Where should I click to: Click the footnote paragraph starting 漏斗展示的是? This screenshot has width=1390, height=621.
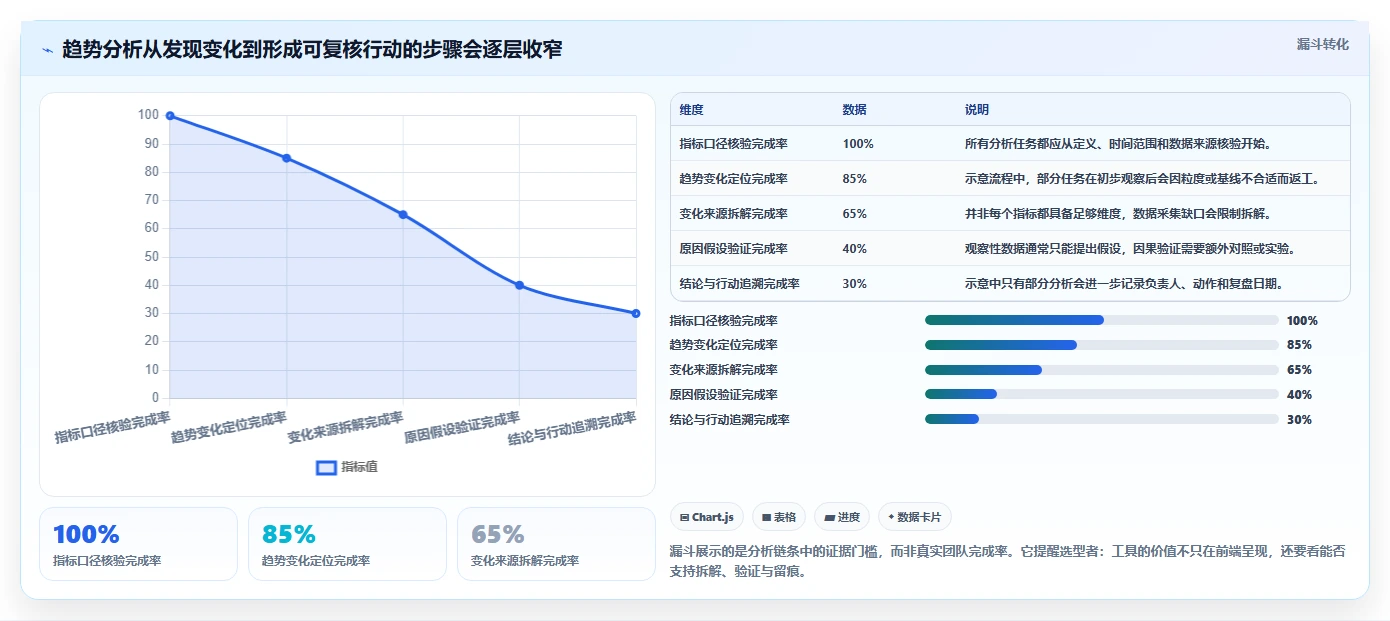[x=1008, y=561]
